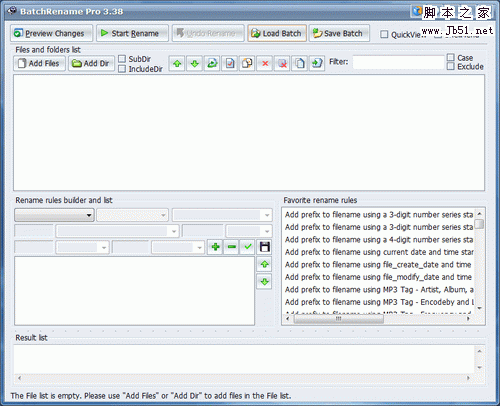Open the dropdown left of the green plus icon
The image size is (500, 406).
click(178, 247)
